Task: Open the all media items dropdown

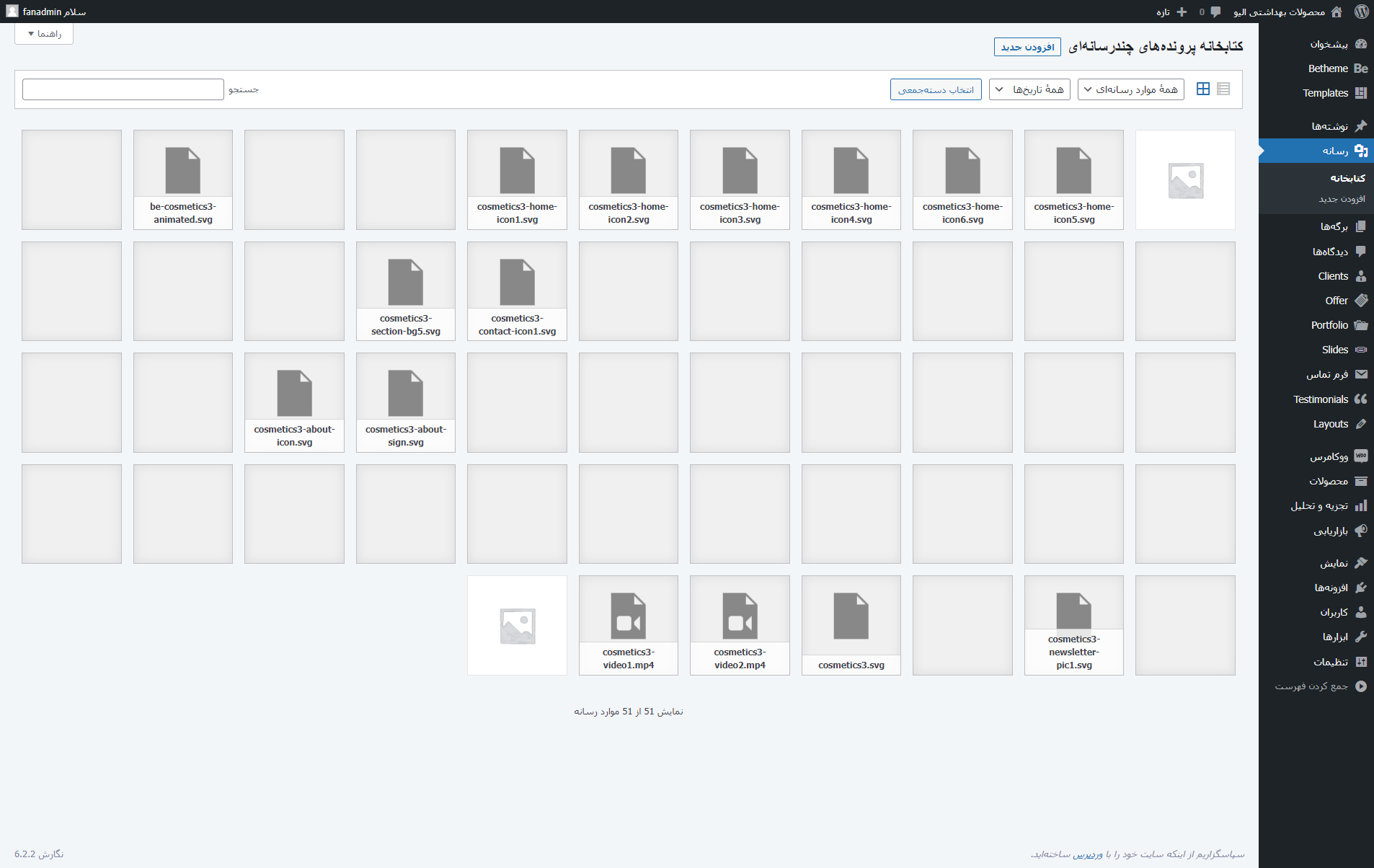Action: 1131,89
